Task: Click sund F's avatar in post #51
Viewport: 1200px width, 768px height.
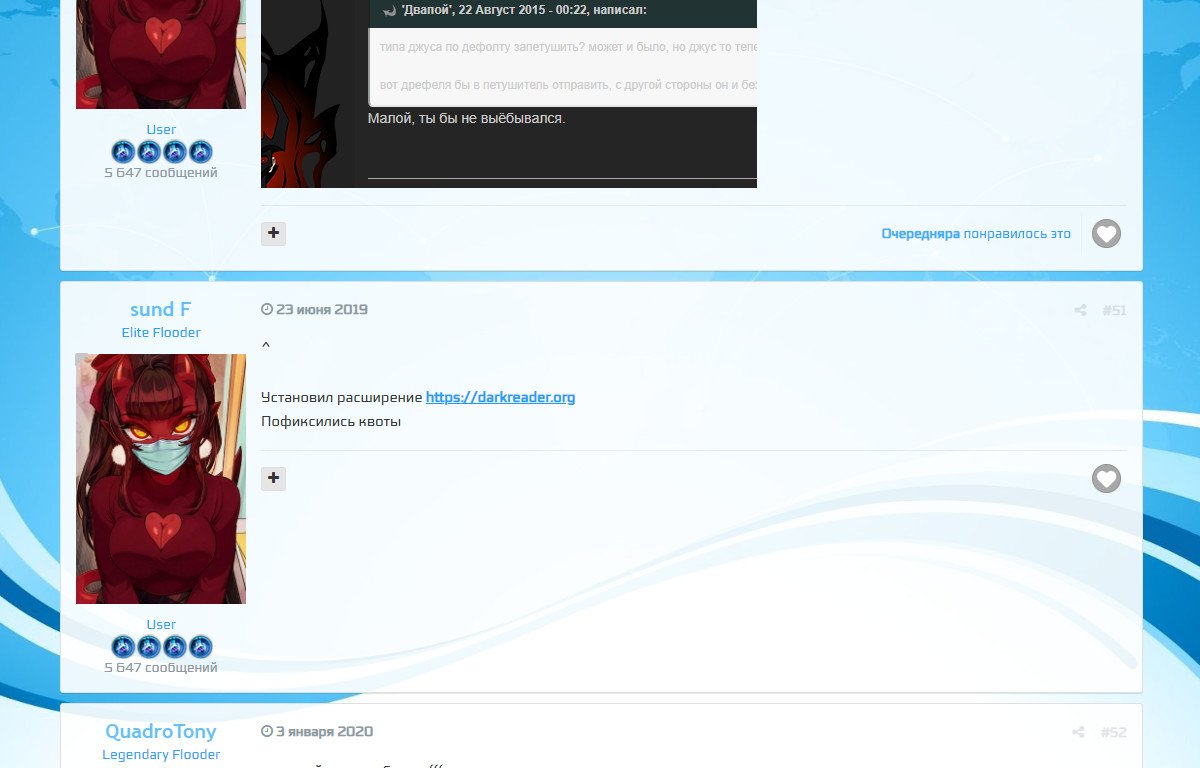Action: point(161,478)
